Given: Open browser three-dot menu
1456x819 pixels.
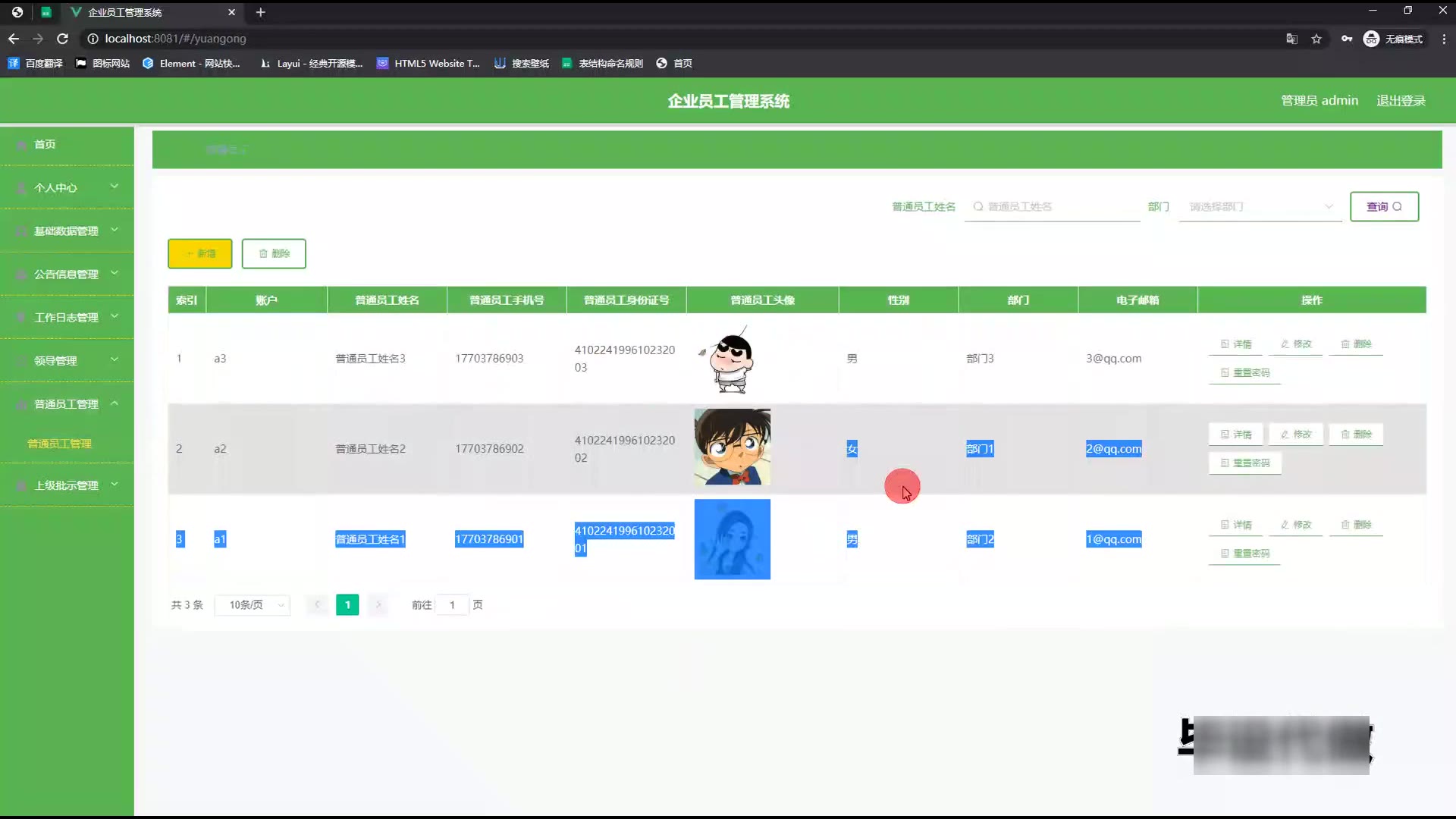Looking at the screenshot, I should (1443, 39).
